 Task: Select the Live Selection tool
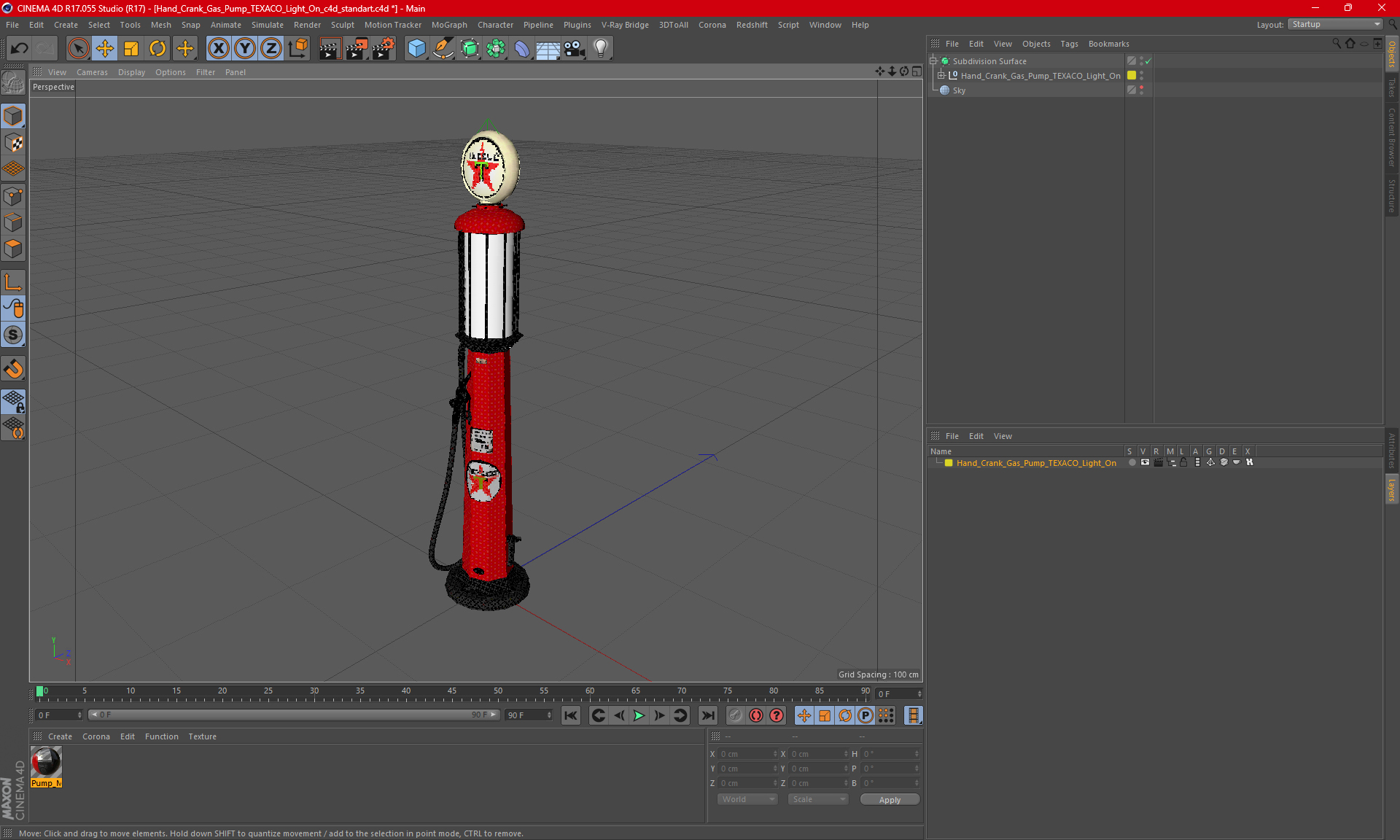click(x=78, y=49)
